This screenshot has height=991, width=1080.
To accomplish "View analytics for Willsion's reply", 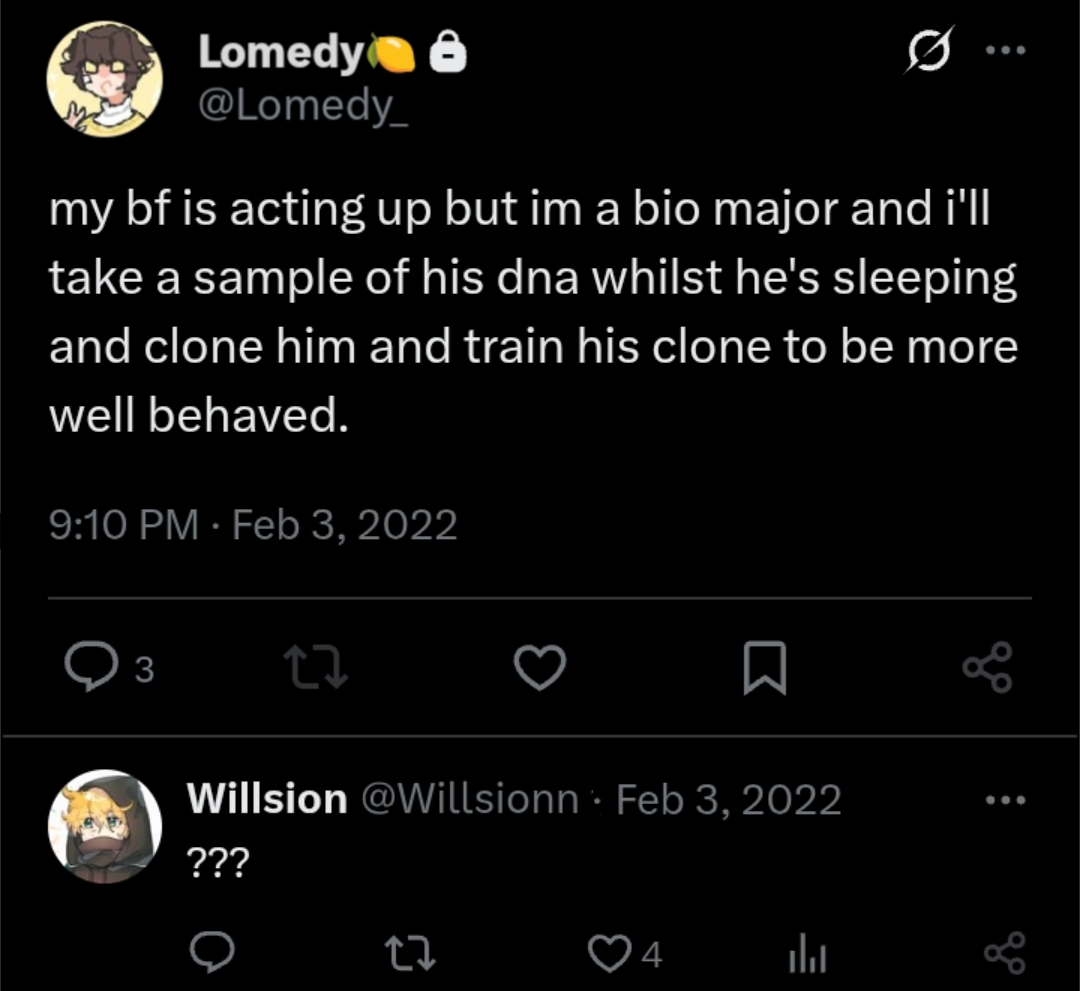I will (x=807, y=954).
